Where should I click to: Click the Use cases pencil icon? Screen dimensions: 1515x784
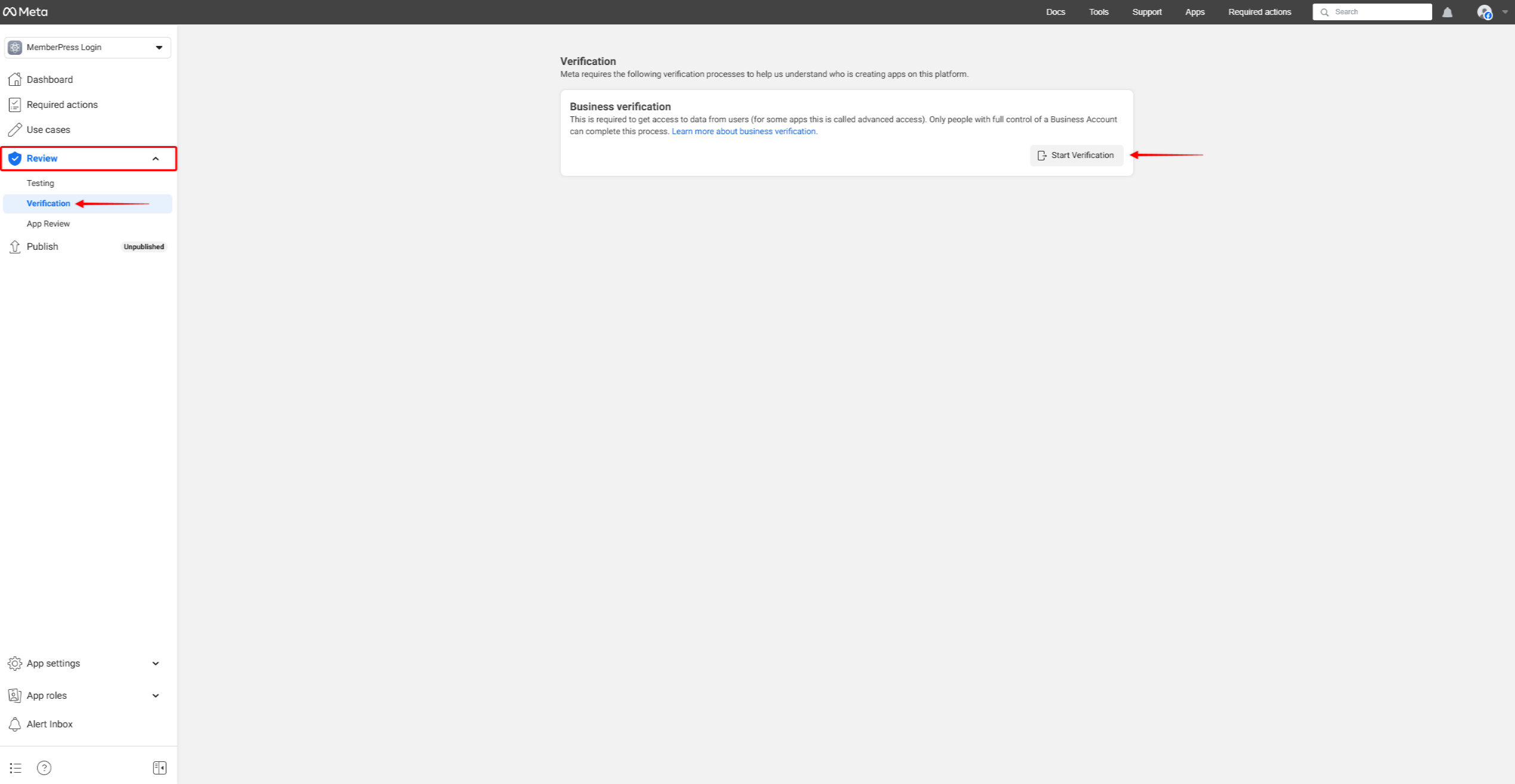[15, 129]
